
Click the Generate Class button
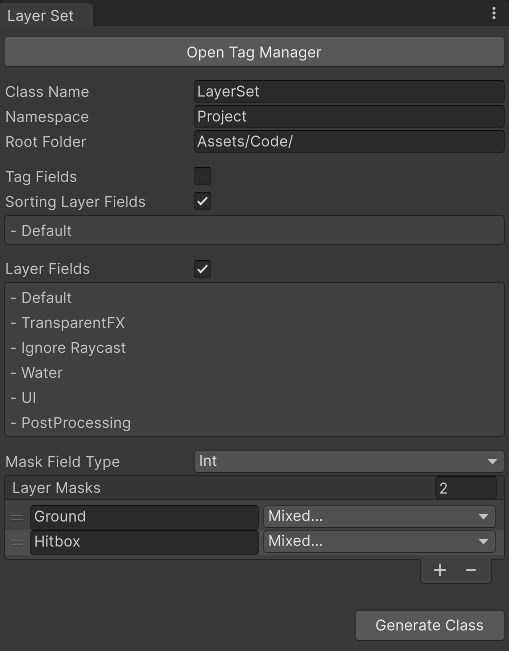(430, 625)
